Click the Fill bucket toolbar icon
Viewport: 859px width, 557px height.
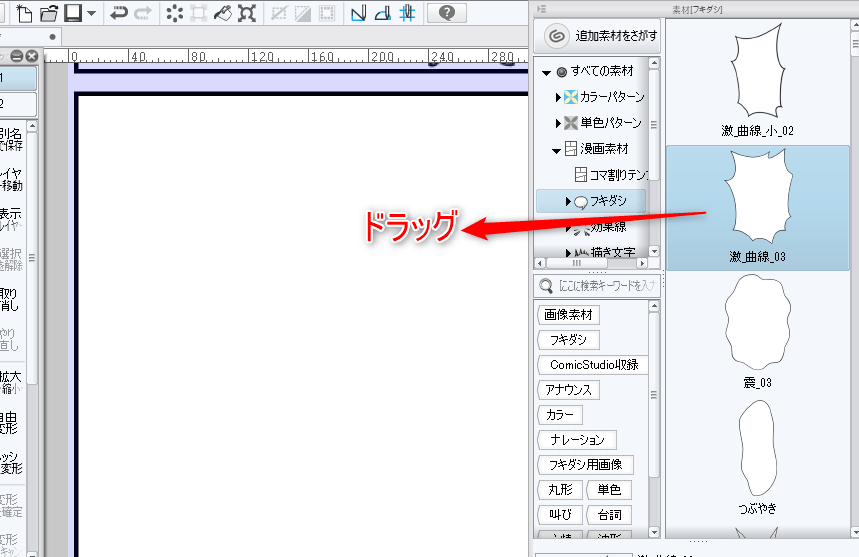click(x=222, y=13)
